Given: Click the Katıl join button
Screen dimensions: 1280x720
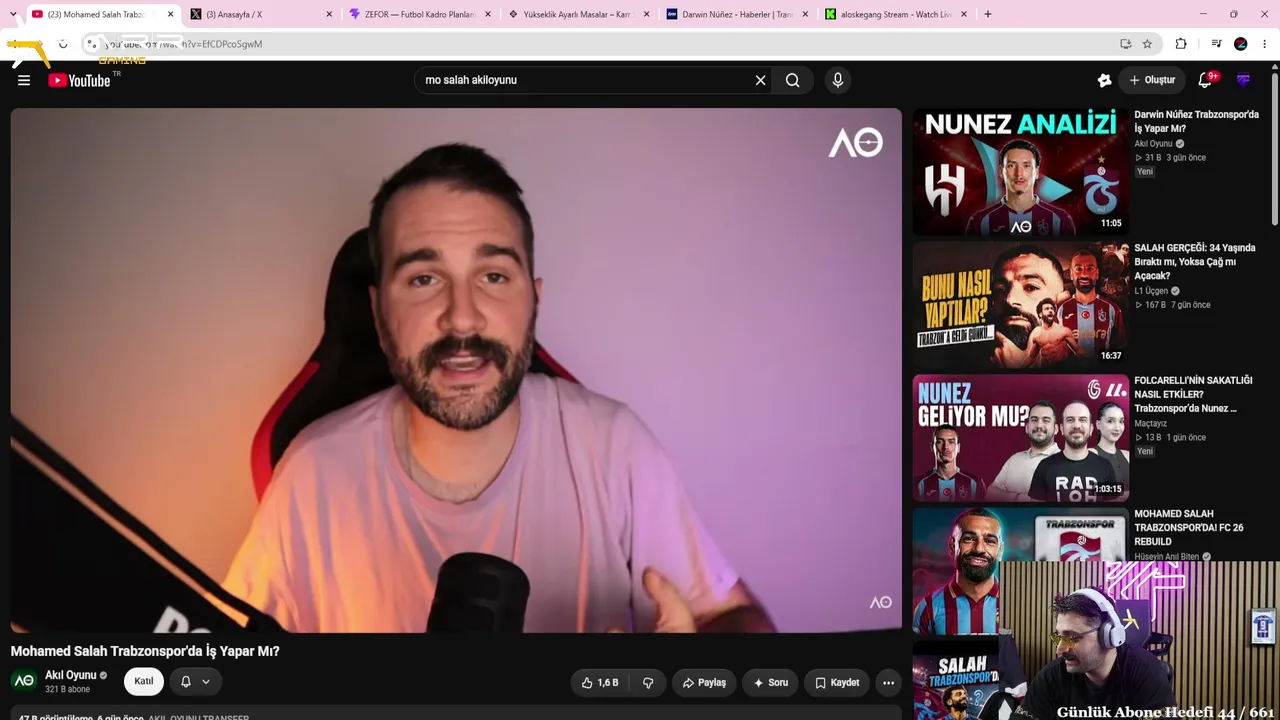Looking at the screenshot, I should (x=144, y=682).
